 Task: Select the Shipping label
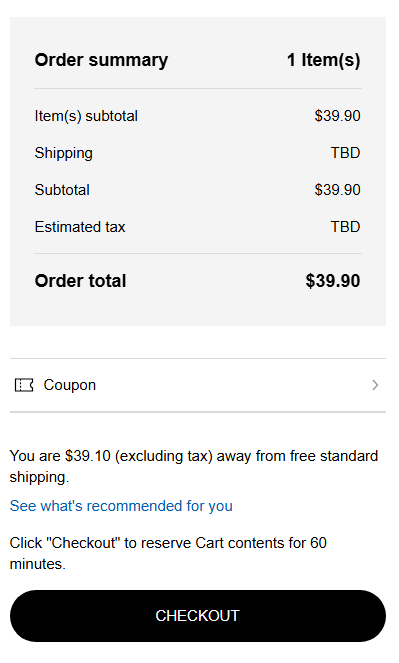coord(64,153)
